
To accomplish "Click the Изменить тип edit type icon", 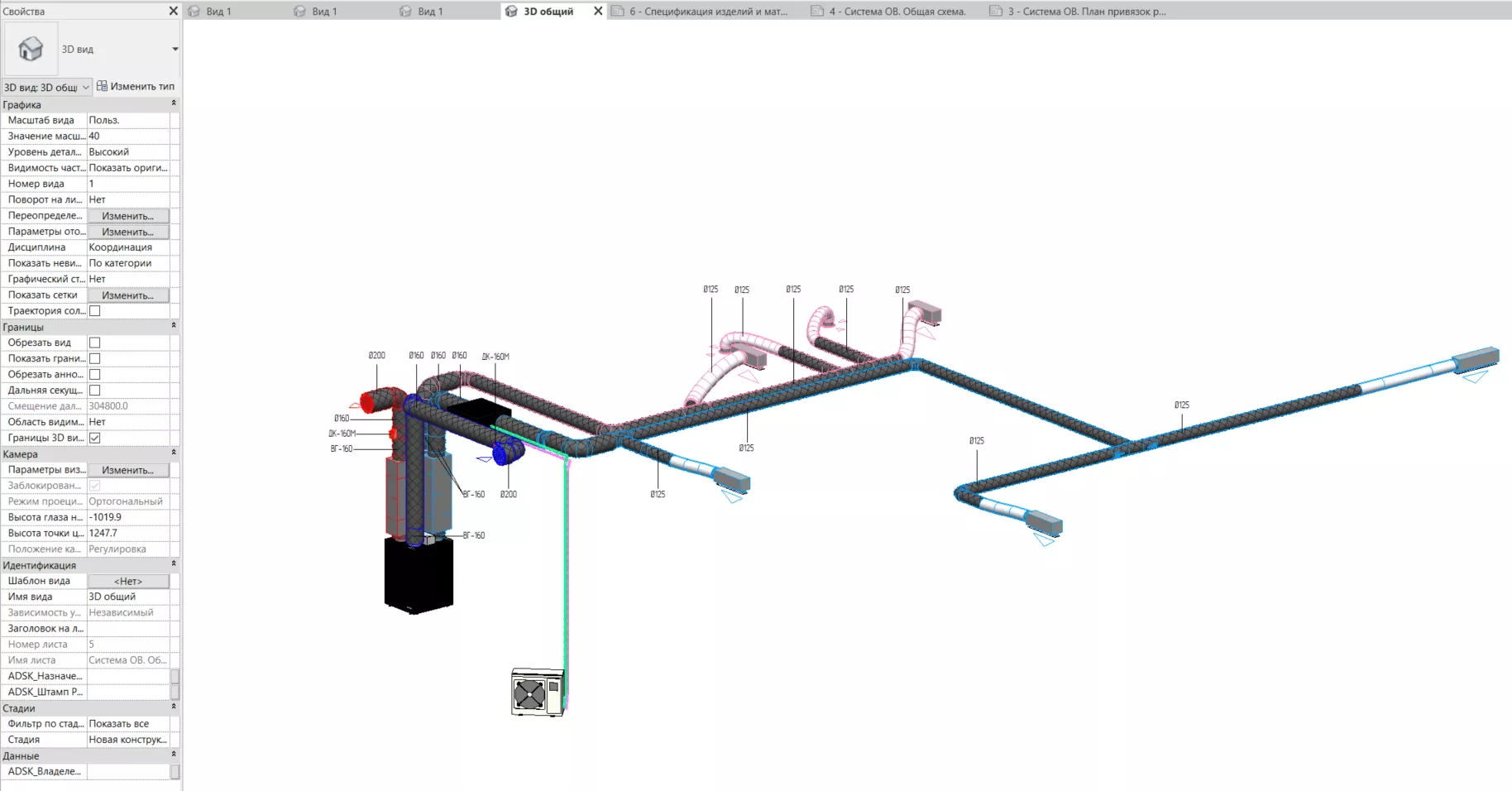I will click(x=102, y=86).
